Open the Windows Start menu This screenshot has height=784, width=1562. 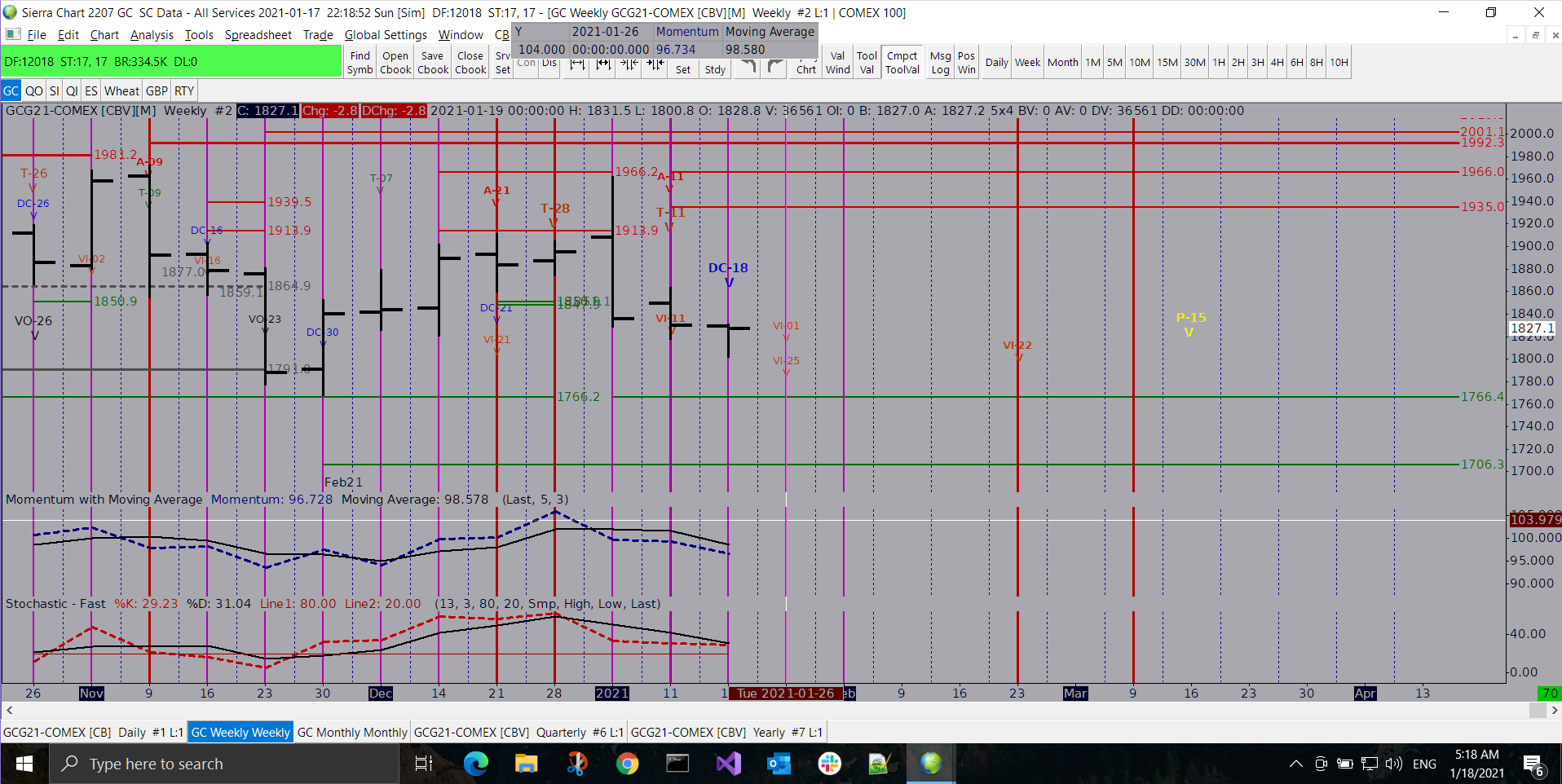[x=24, y=764]
